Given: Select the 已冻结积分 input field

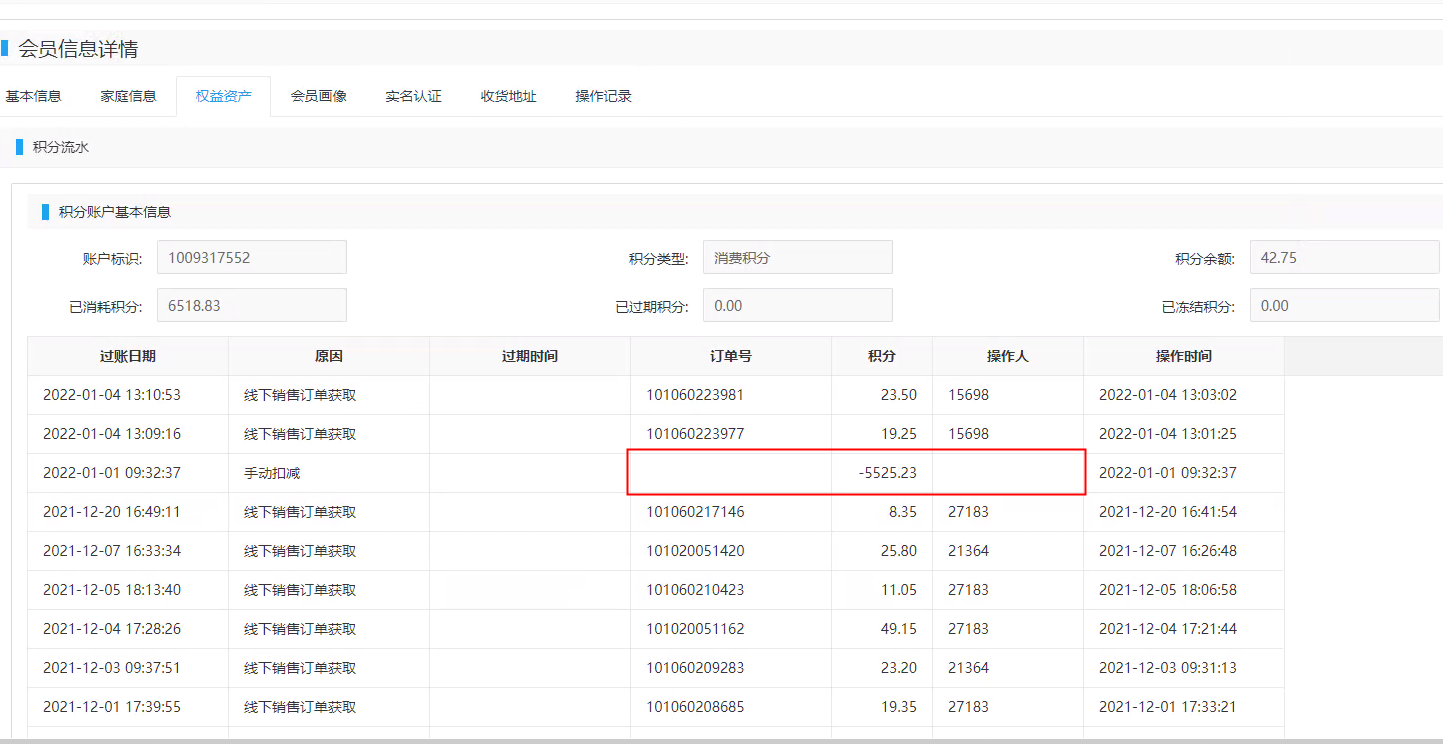Looking at the screenshot, I should tap(1344, 305).
